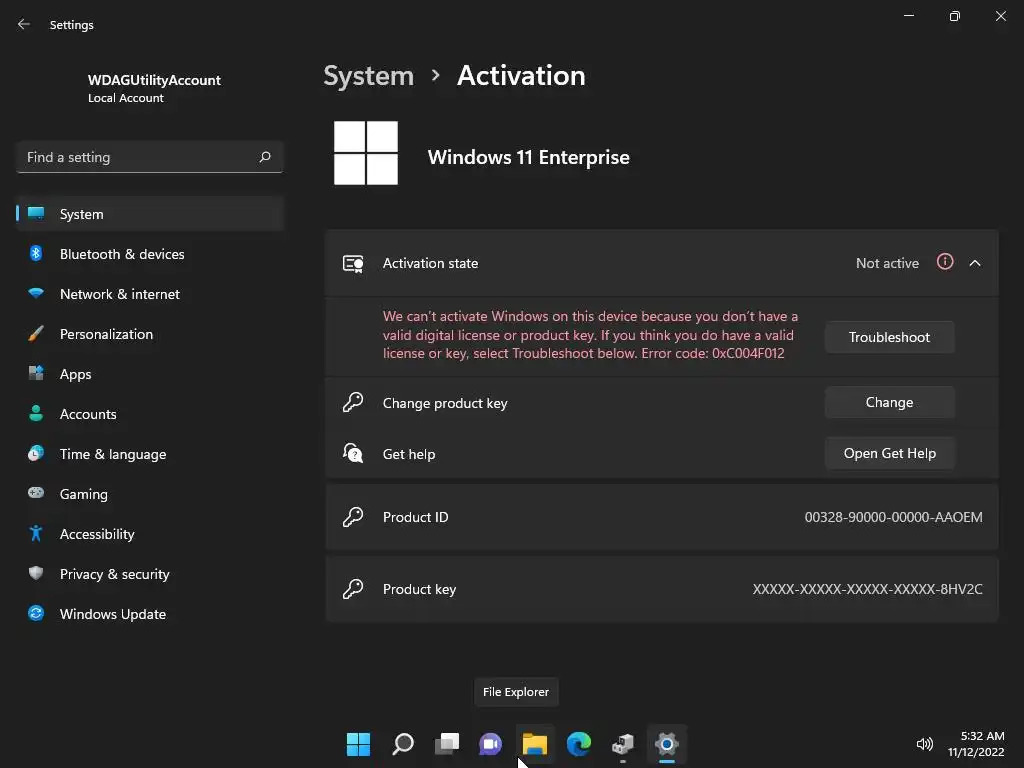Open Network & internet settings
This screenshot has height=768, width=1024.
pos(150,294)
